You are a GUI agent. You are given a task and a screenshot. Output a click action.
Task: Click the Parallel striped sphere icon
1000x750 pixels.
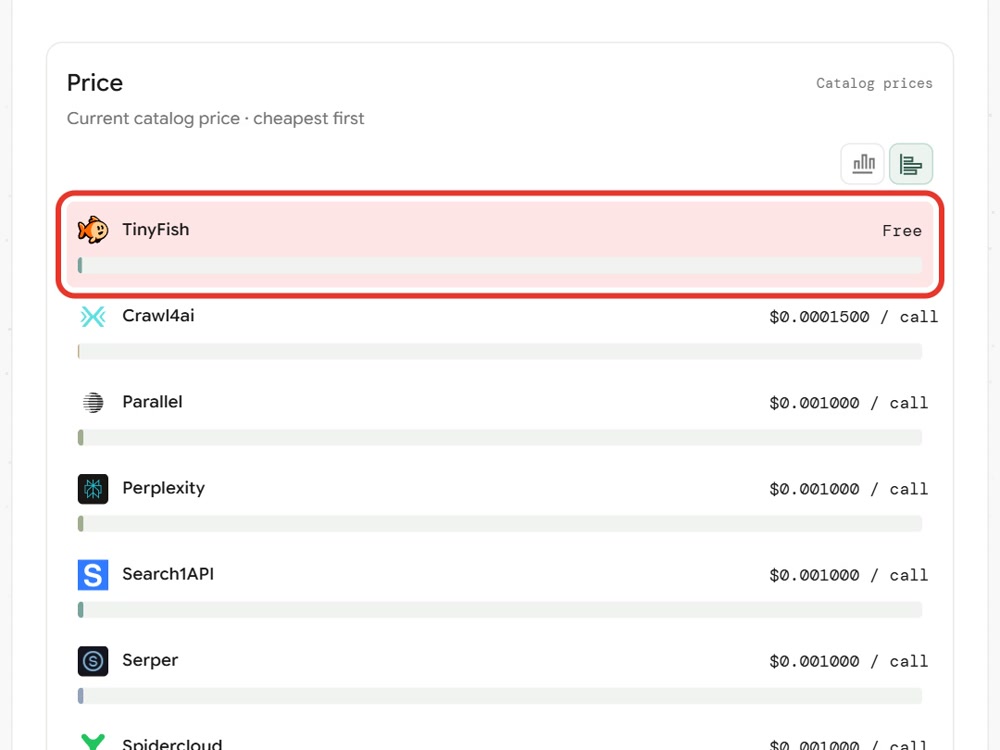(x=93, y=402)
